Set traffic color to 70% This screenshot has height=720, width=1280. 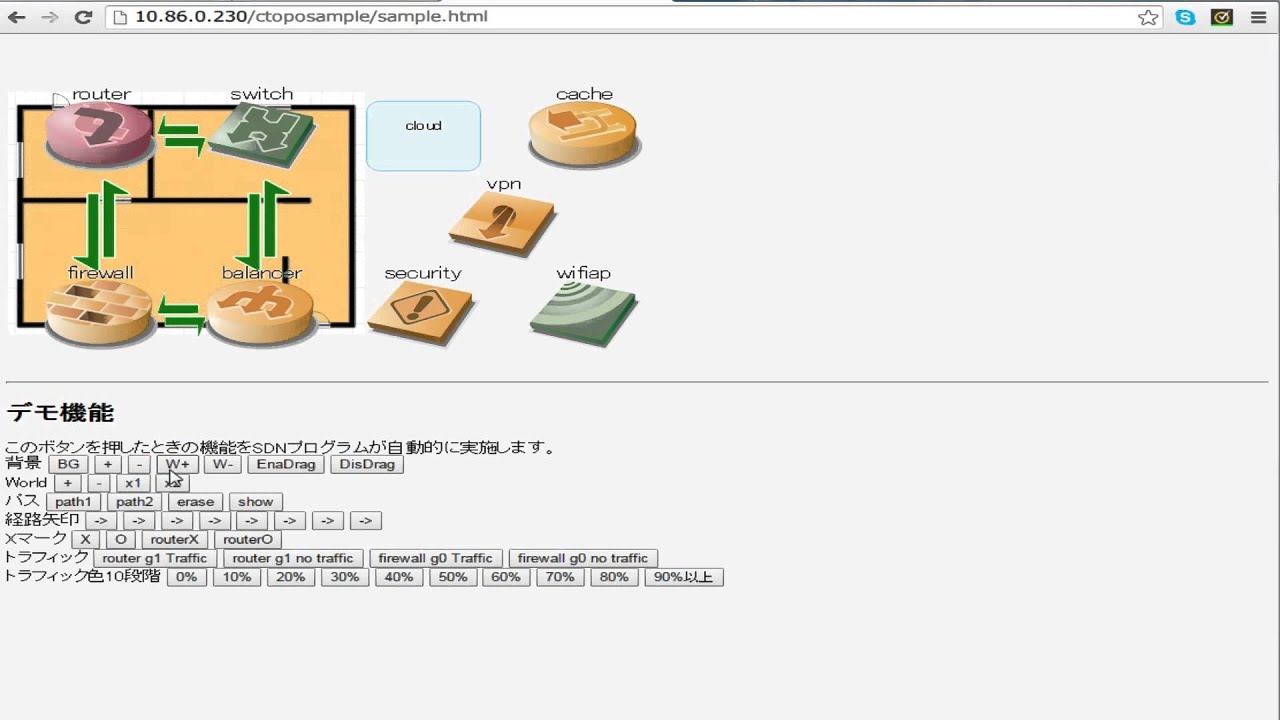point(560,577)
